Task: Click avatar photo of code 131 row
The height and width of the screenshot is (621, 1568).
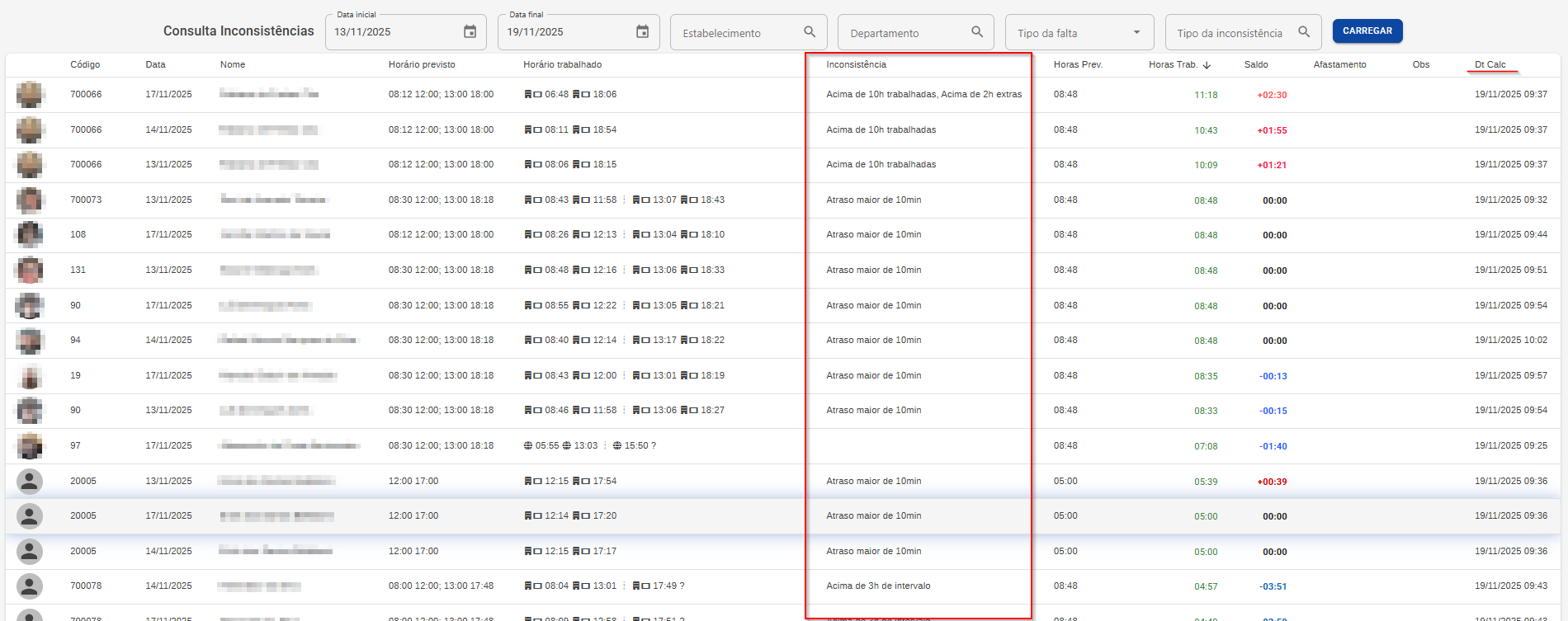Action: pos(30,271)
